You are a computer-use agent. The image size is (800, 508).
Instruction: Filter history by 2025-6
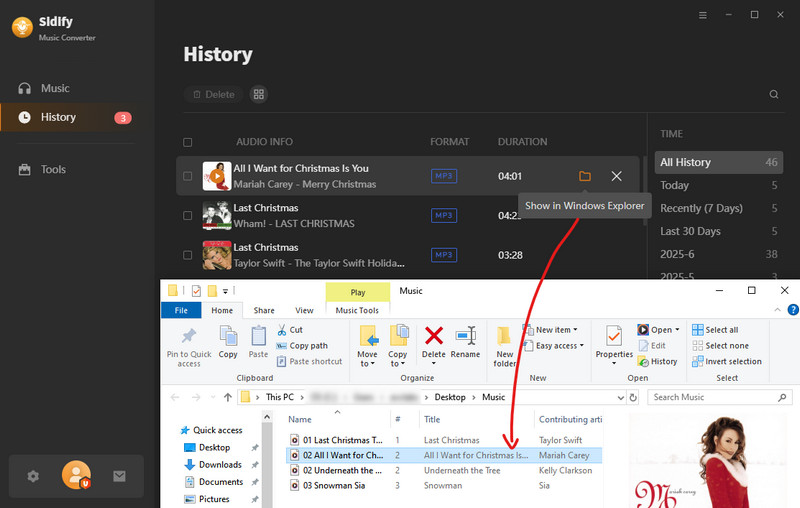718,254
